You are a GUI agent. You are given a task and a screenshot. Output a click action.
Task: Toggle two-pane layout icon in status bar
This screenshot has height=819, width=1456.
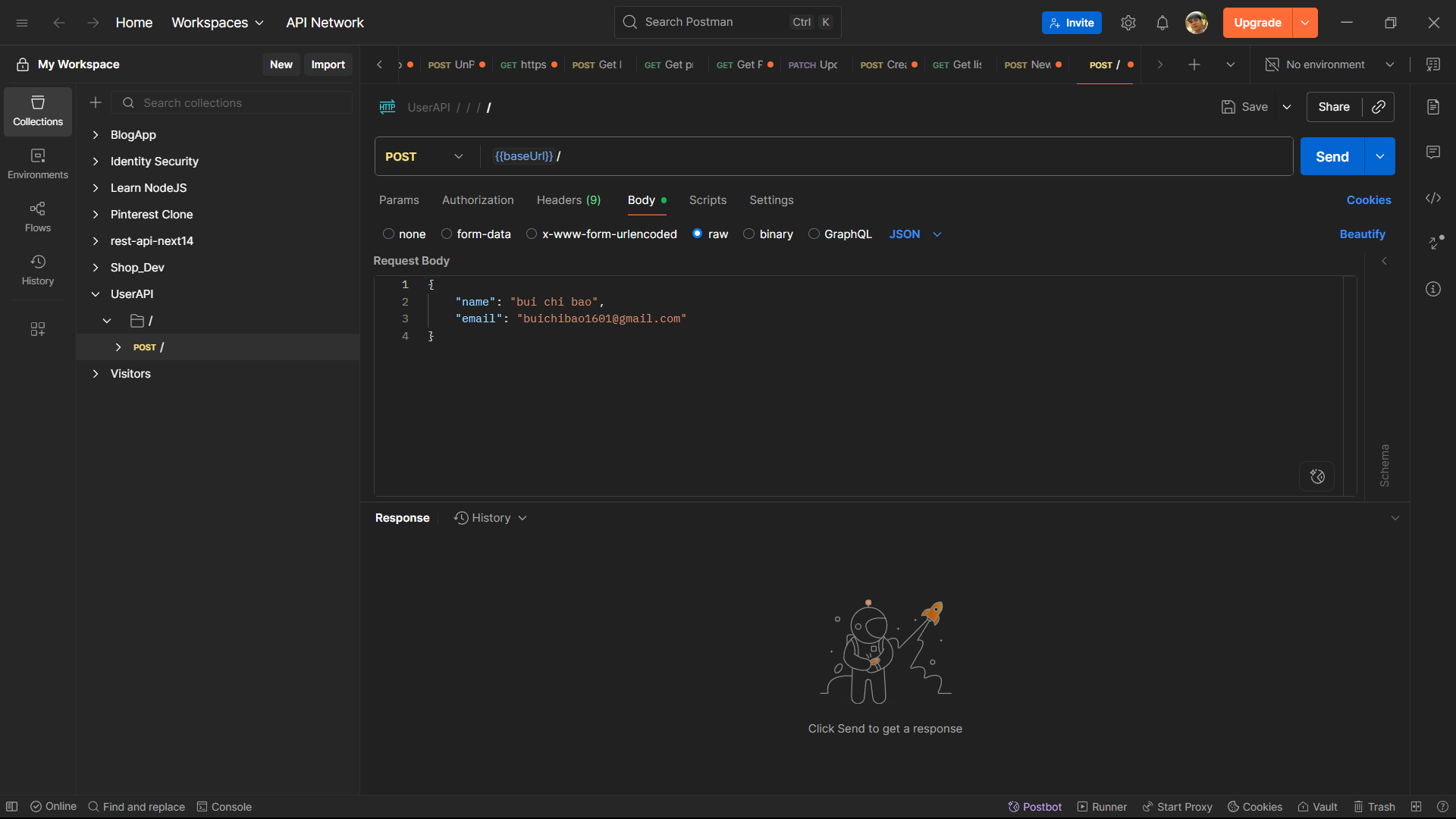[1416, 807]
